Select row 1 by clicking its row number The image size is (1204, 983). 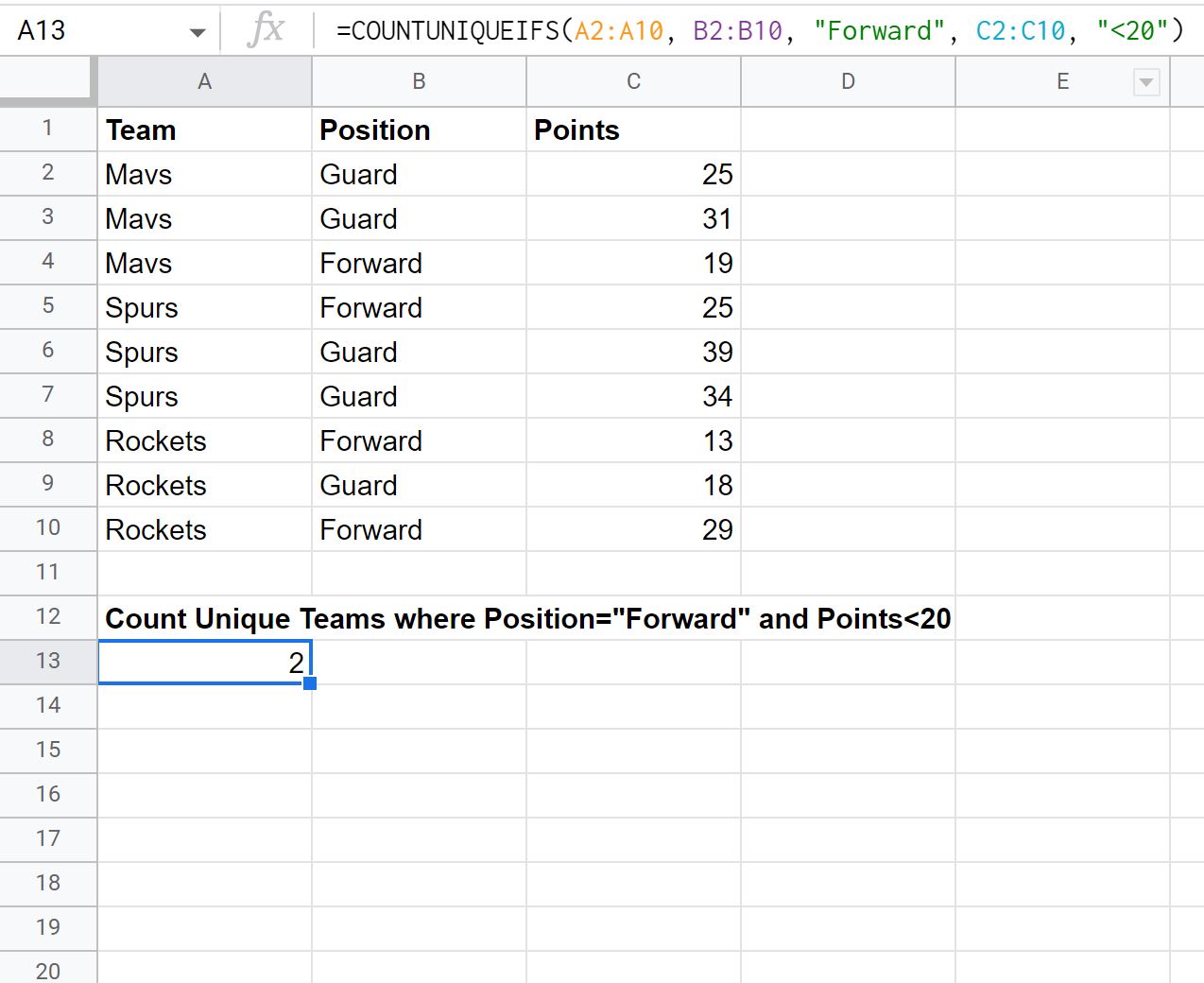[47, 129]
